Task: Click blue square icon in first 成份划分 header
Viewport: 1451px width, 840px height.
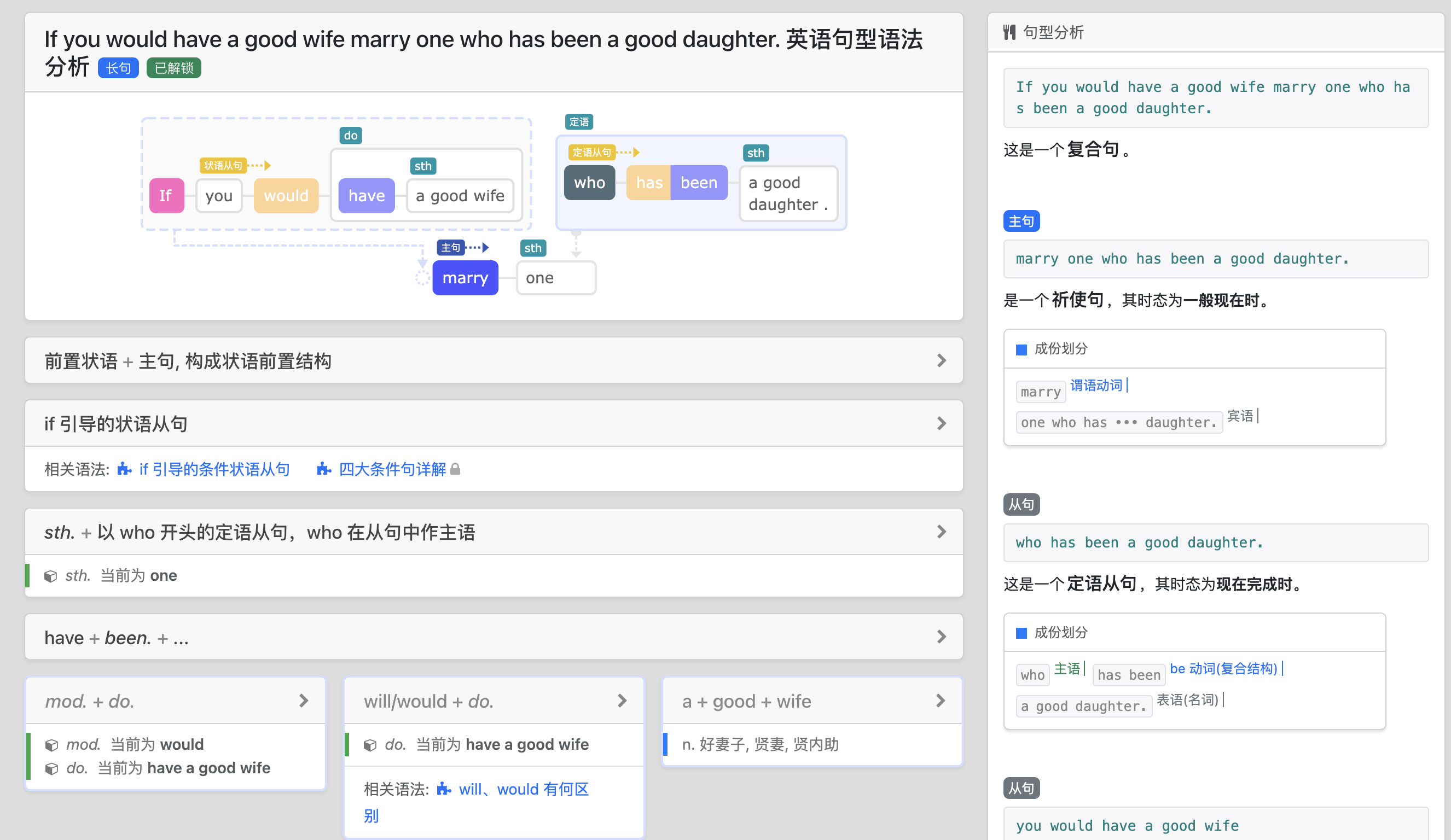Action: click(x=1021, y=349)
